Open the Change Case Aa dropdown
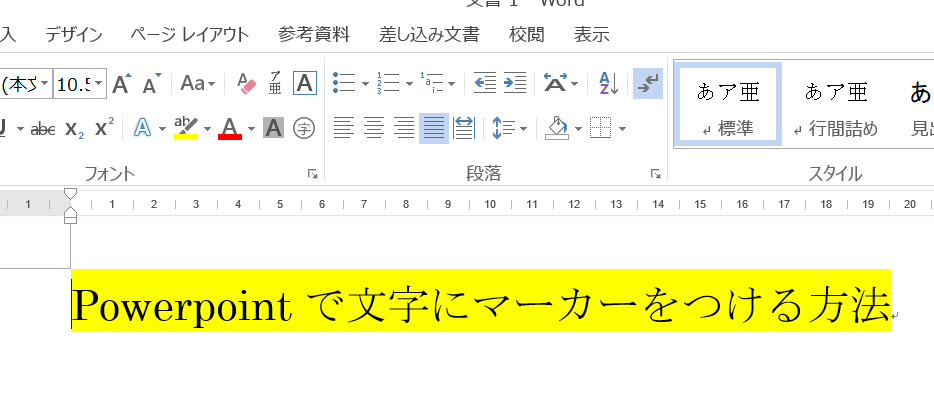The width and height of the screenshot is (934, 420). 197,83
